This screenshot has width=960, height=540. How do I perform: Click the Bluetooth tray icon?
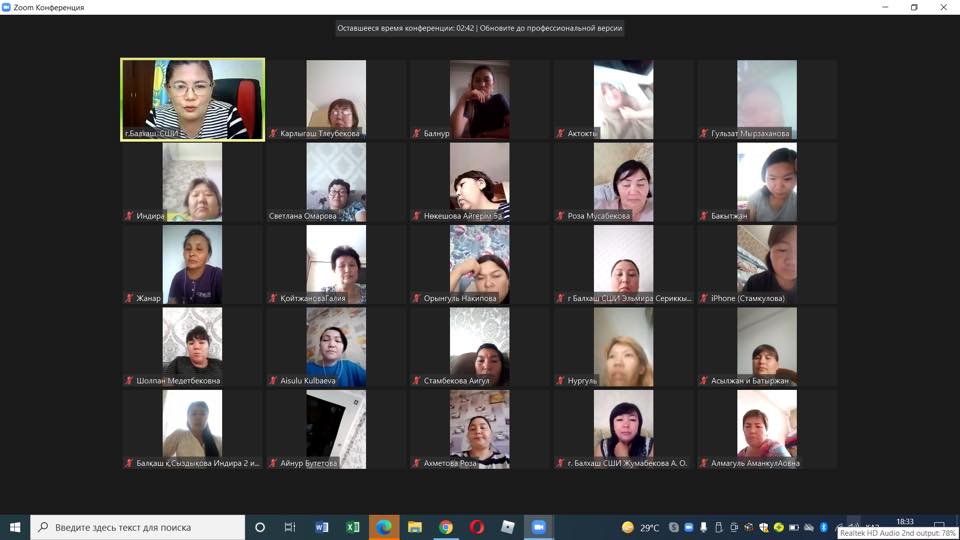(823, 527)
